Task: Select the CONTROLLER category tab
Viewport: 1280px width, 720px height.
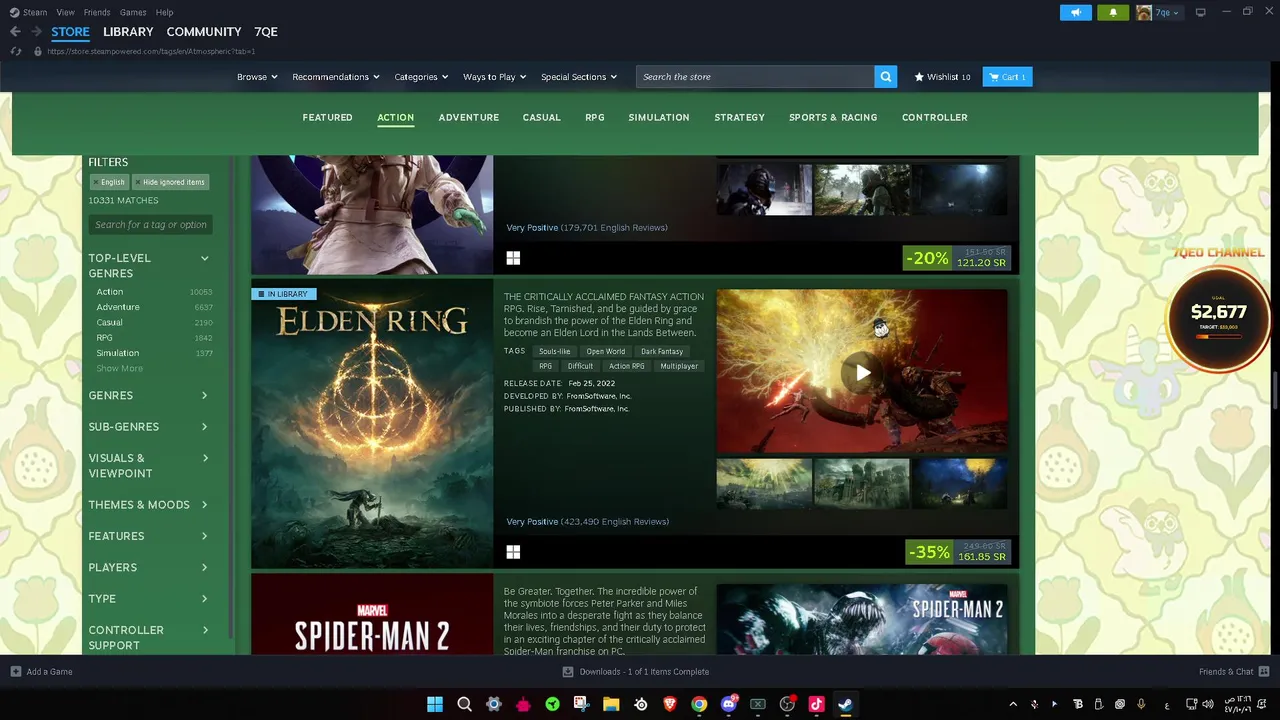Action: [935, 118]
